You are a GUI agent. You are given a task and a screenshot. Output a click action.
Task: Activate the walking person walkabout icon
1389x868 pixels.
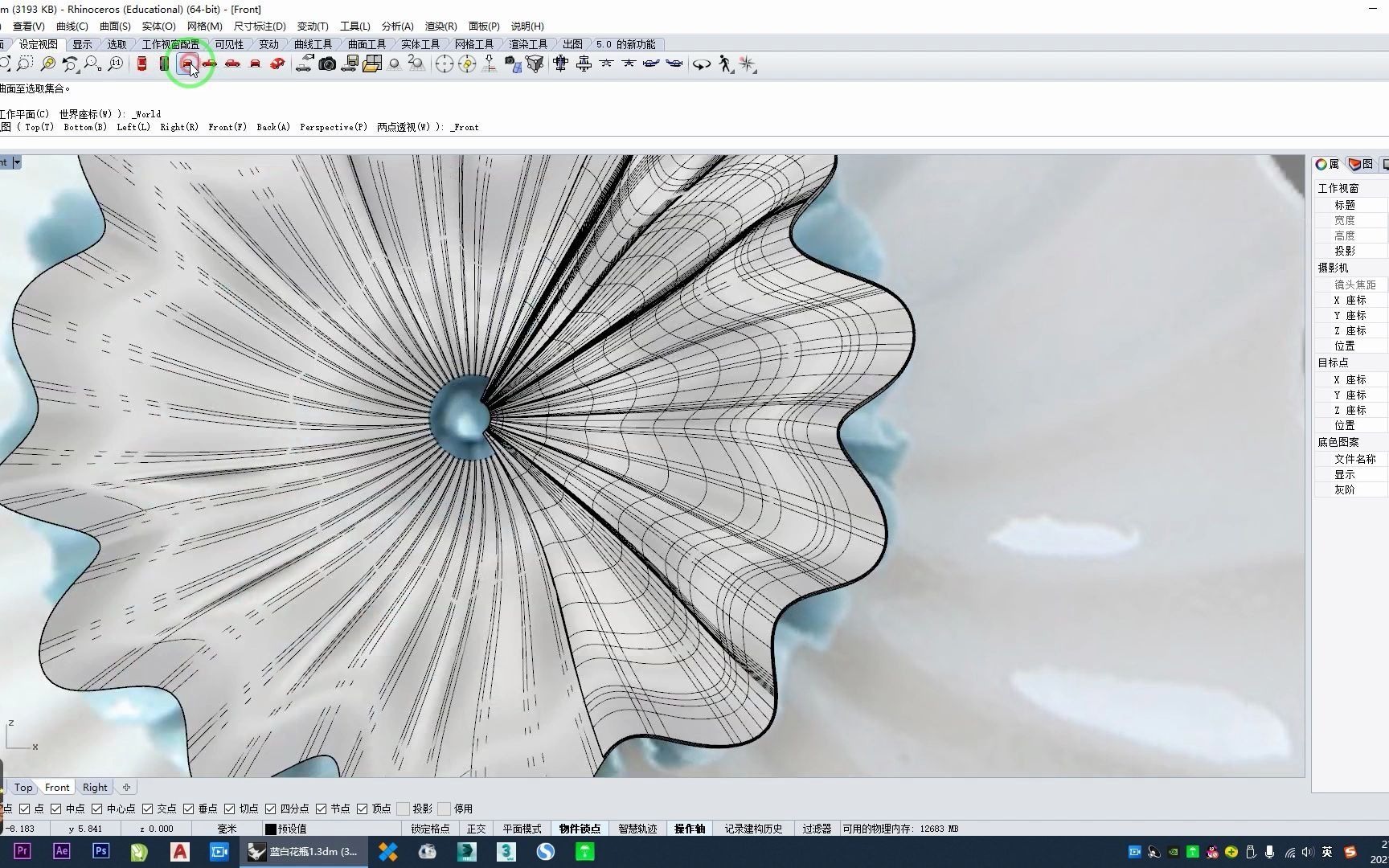coord(725,63)
